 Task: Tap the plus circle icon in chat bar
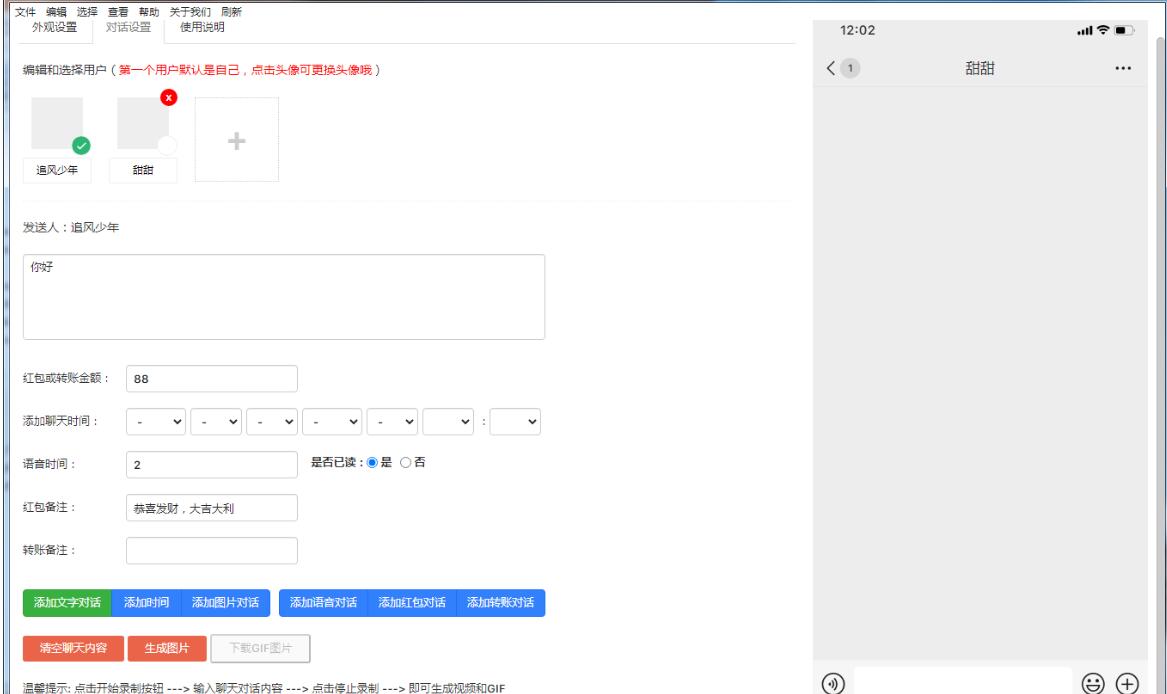[x=1127, y=683]
